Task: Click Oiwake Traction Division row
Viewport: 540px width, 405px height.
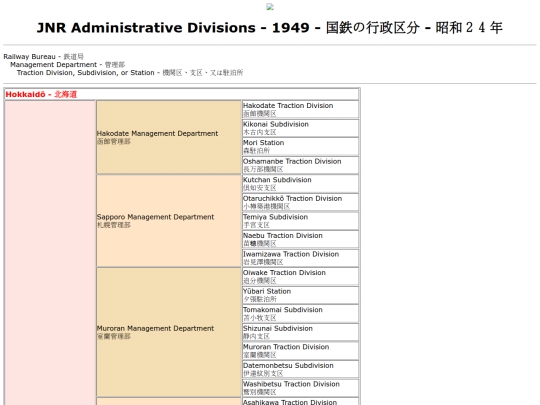Action: (x=300, y=277)
